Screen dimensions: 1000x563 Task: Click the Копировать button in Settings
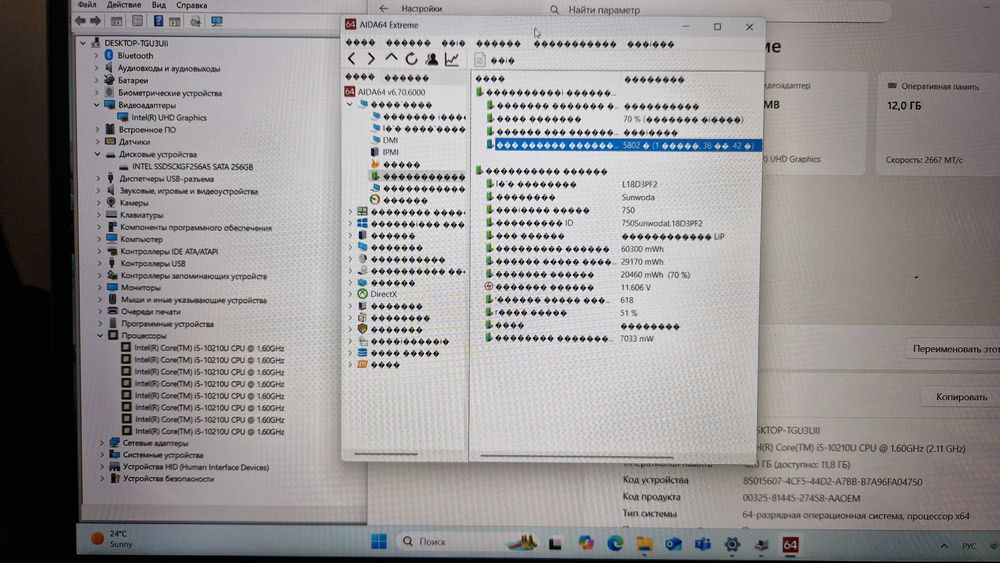point(960,397)
